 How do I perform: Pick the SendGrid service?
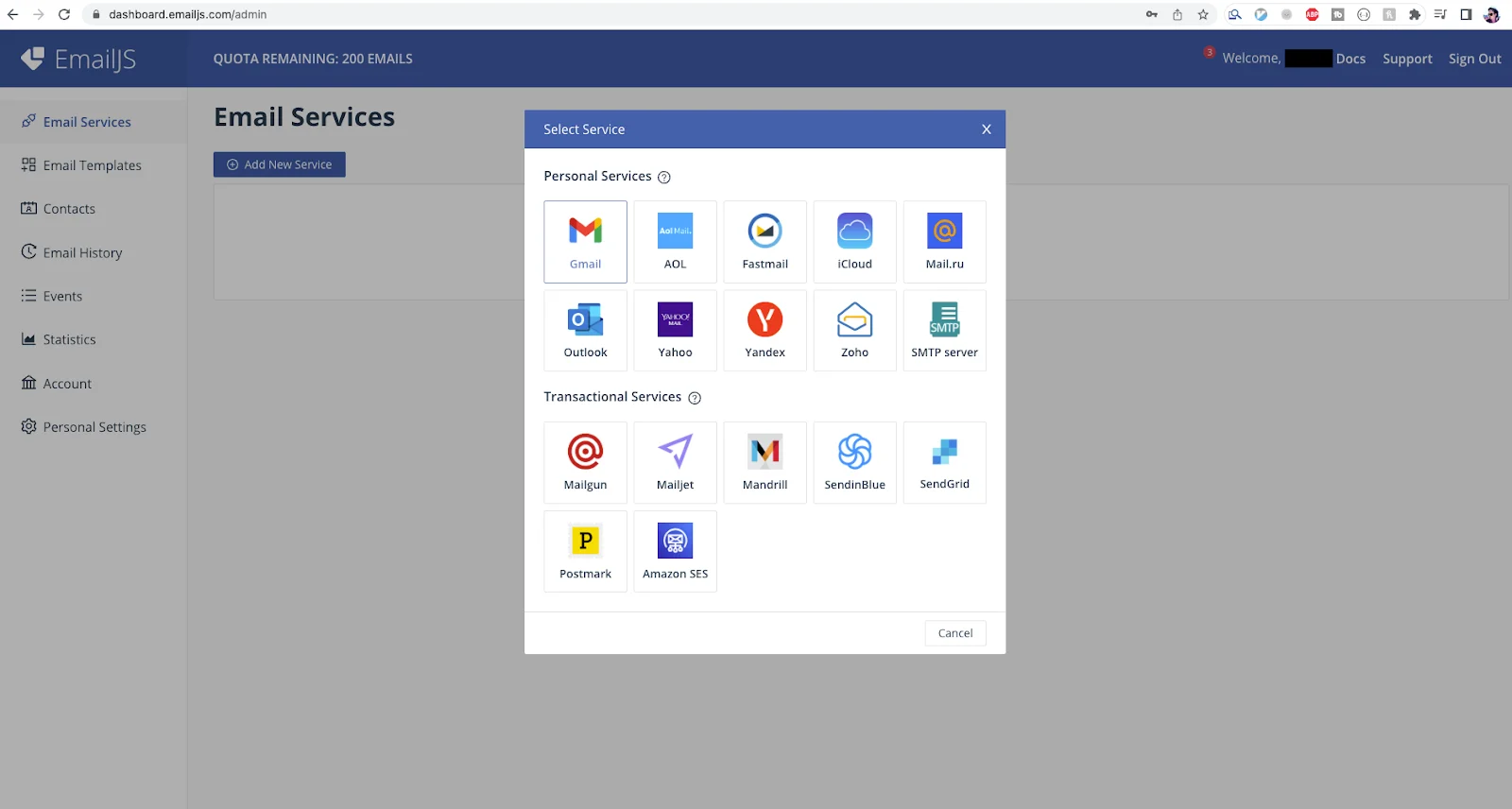click(944, 463)
